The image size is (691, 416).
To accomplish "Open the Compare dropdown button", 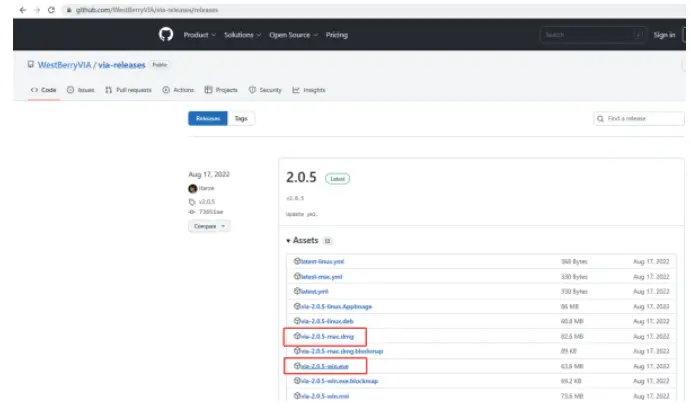I will (209, 226).
